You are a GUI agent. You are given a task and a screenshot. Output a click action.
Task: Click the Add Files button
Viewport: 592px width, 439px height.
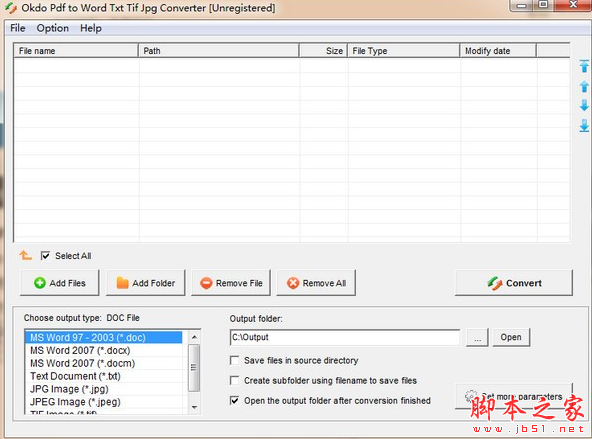point(60,283)
